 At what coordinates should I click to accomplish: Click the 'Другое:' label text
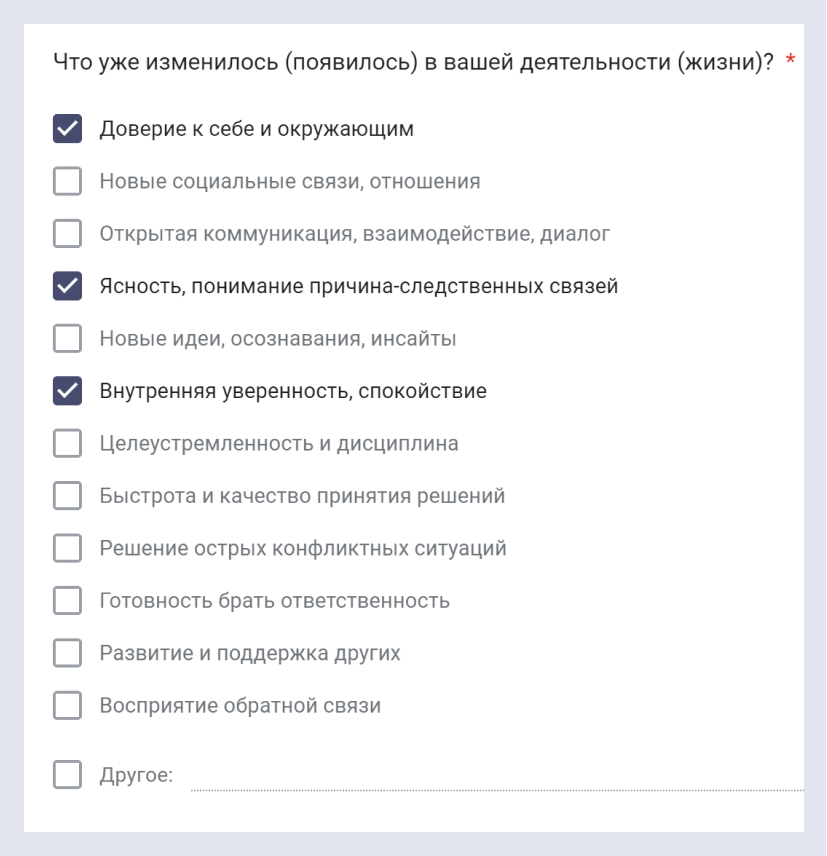[x=135, y=776]
